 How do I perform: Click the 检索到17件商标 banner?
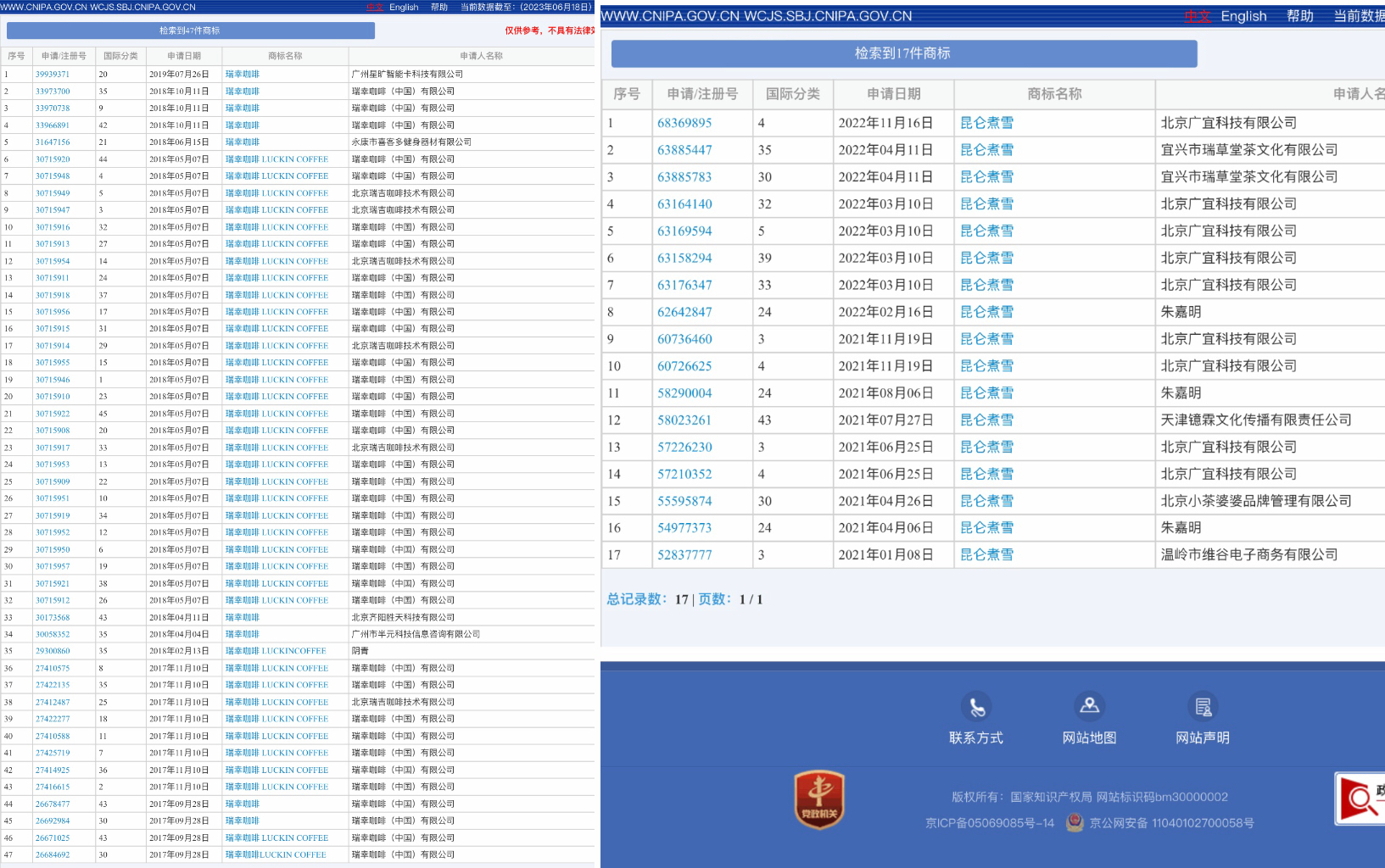(903, 53)
